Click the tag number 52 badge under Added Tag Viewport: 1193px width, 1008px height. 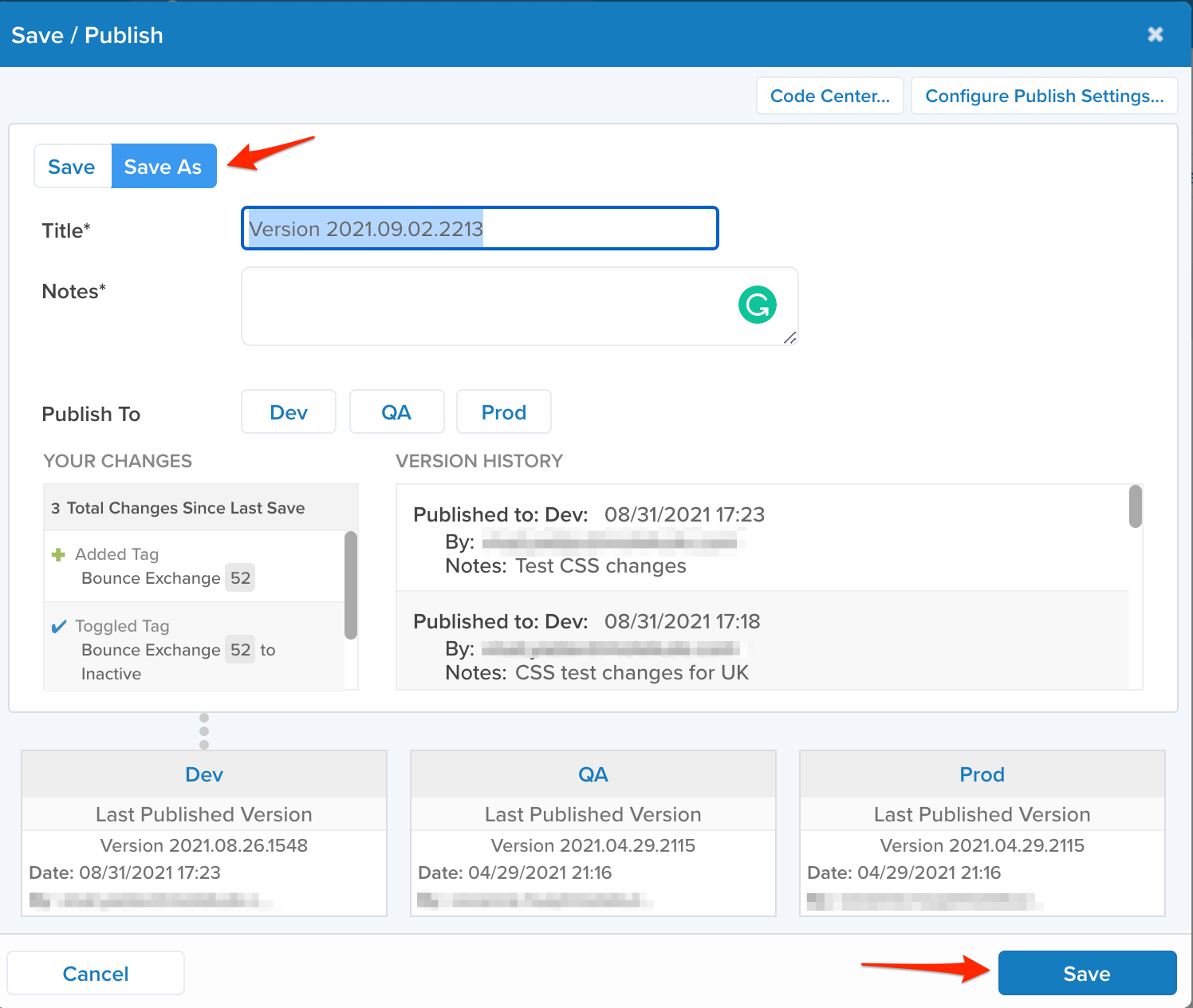[x=240, y=578]
